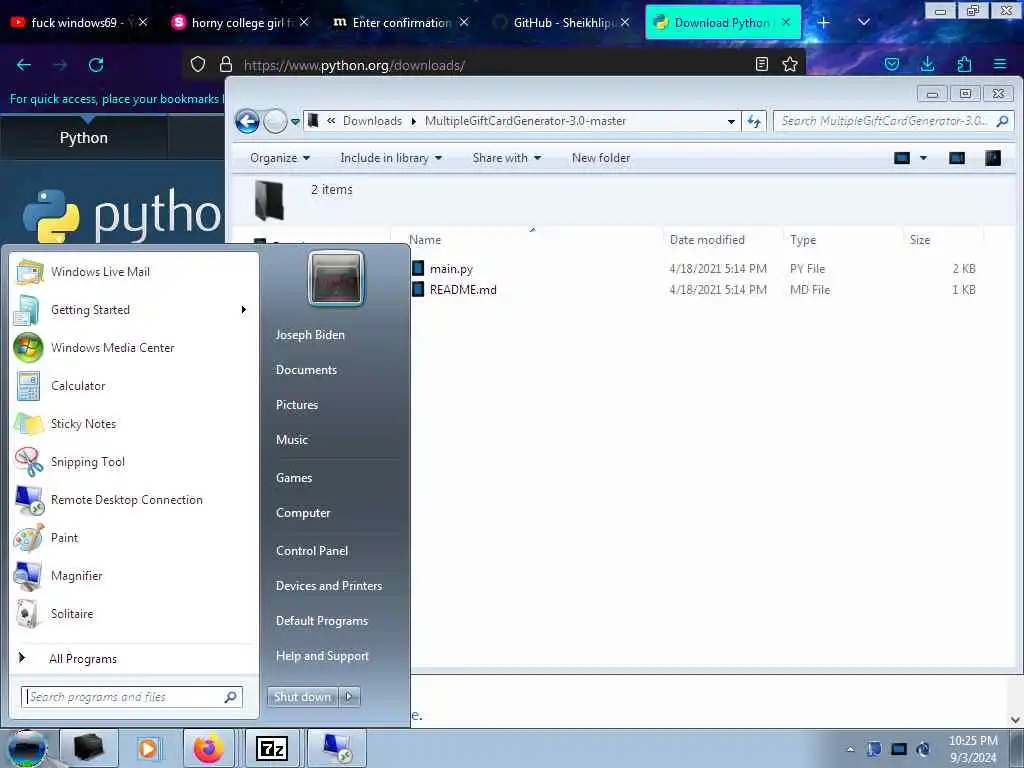Click the user account picture
Viewport: 1024px width, 768px height.
(x=336, y=278)
